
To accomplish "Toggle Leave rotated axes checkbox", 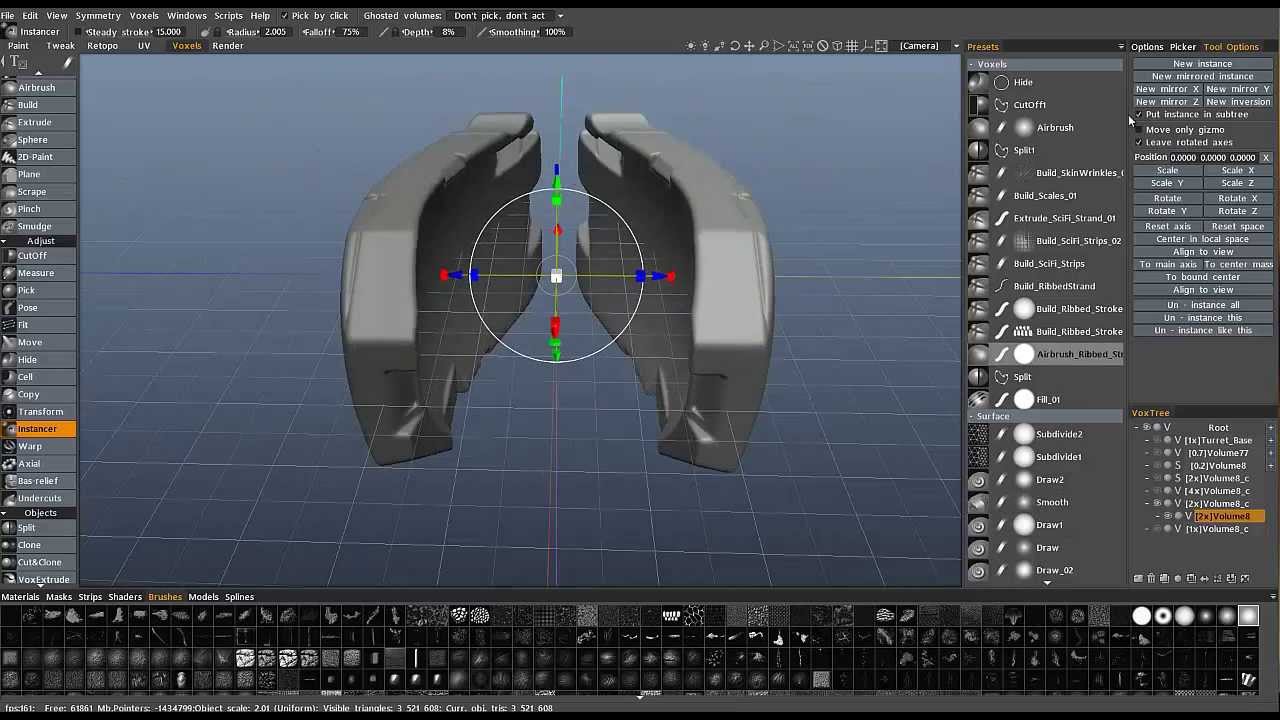I will (x=1139, y=143).
